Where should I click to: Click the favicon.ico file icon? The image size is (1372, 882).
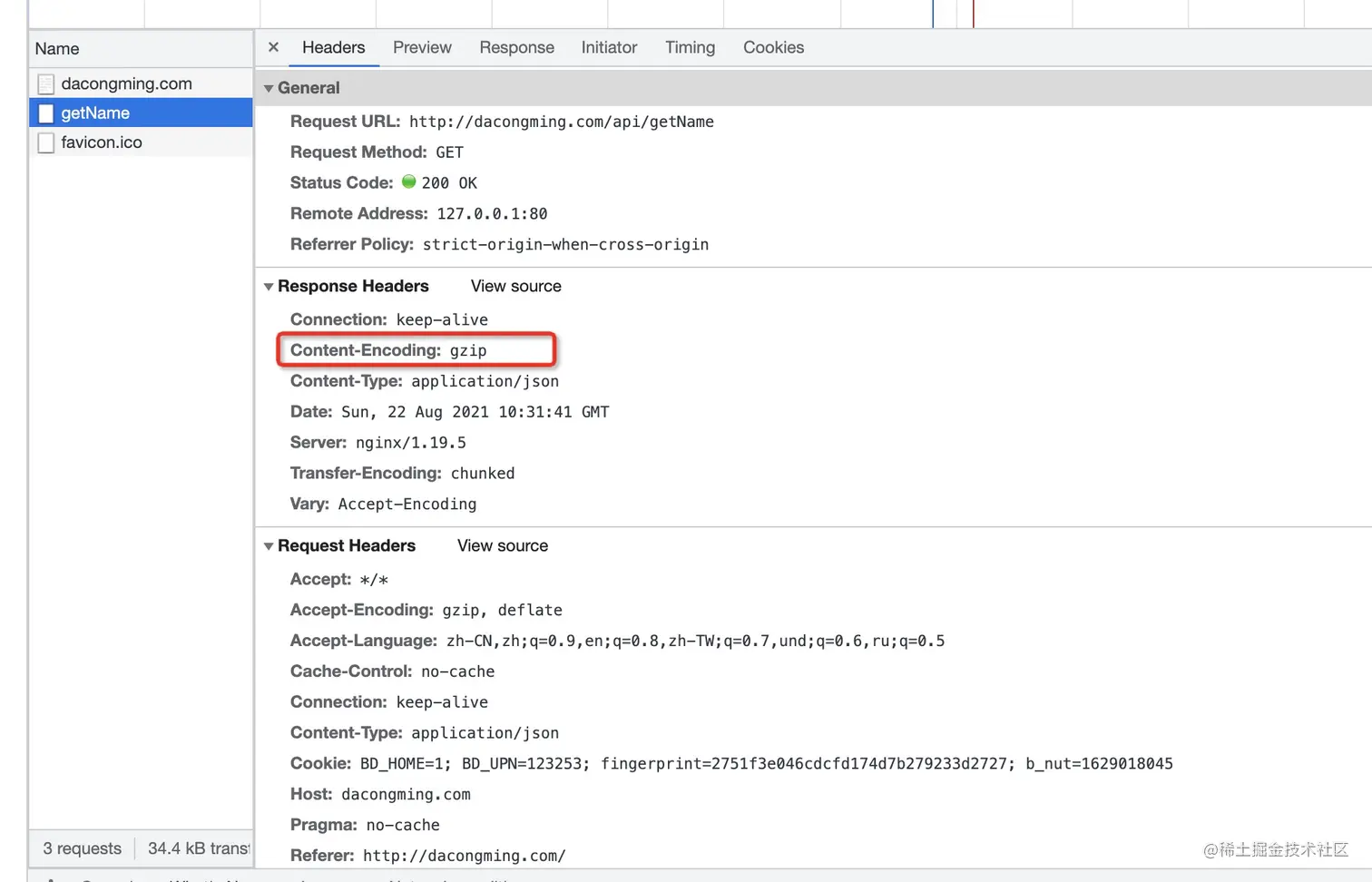(x=46, y=142)
